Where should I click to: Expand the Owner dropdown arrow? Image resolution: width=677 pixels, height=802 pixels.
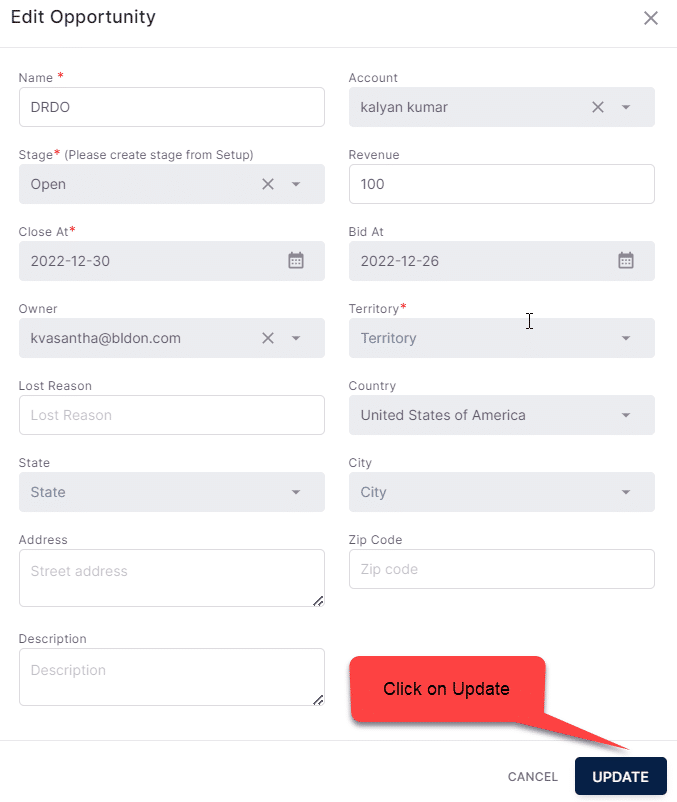point(296,338)
